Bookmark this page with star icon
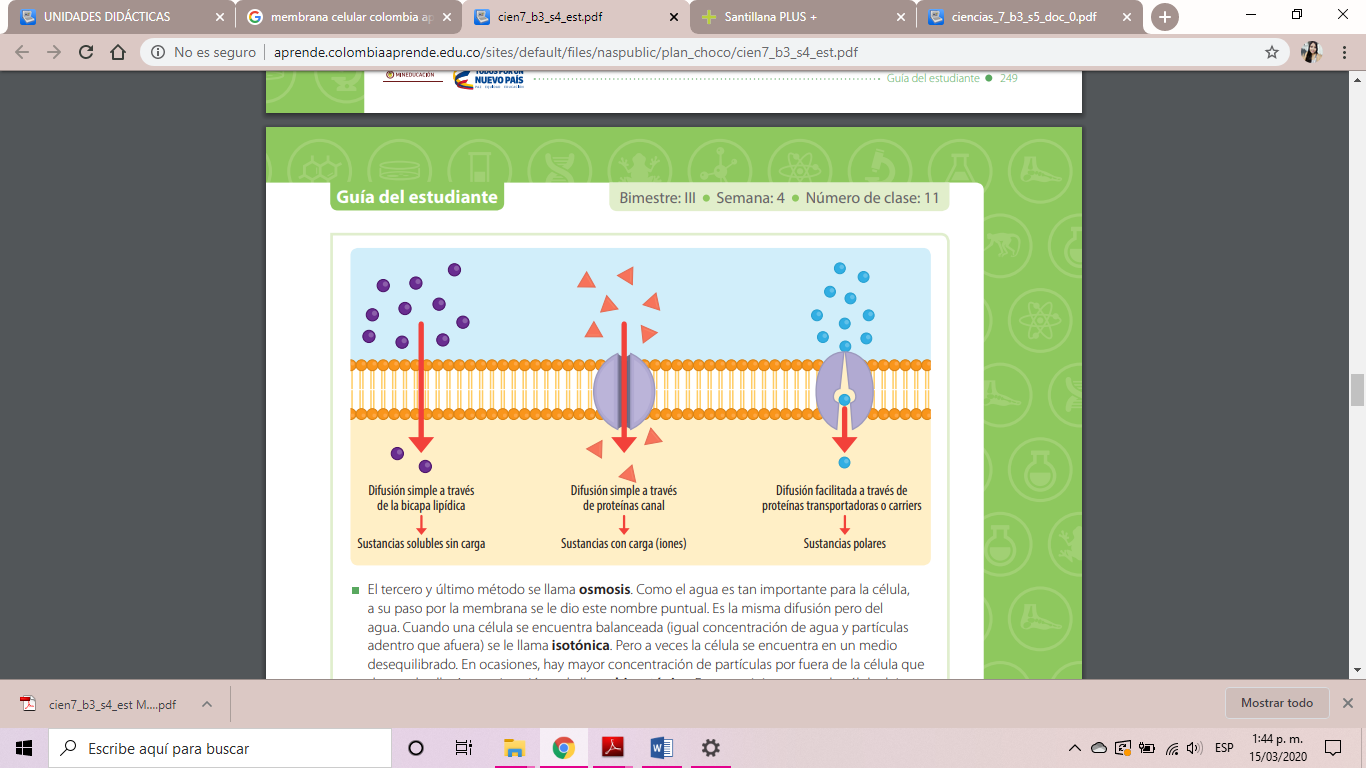This screenshot has width=1366, height=768. 1272,52
